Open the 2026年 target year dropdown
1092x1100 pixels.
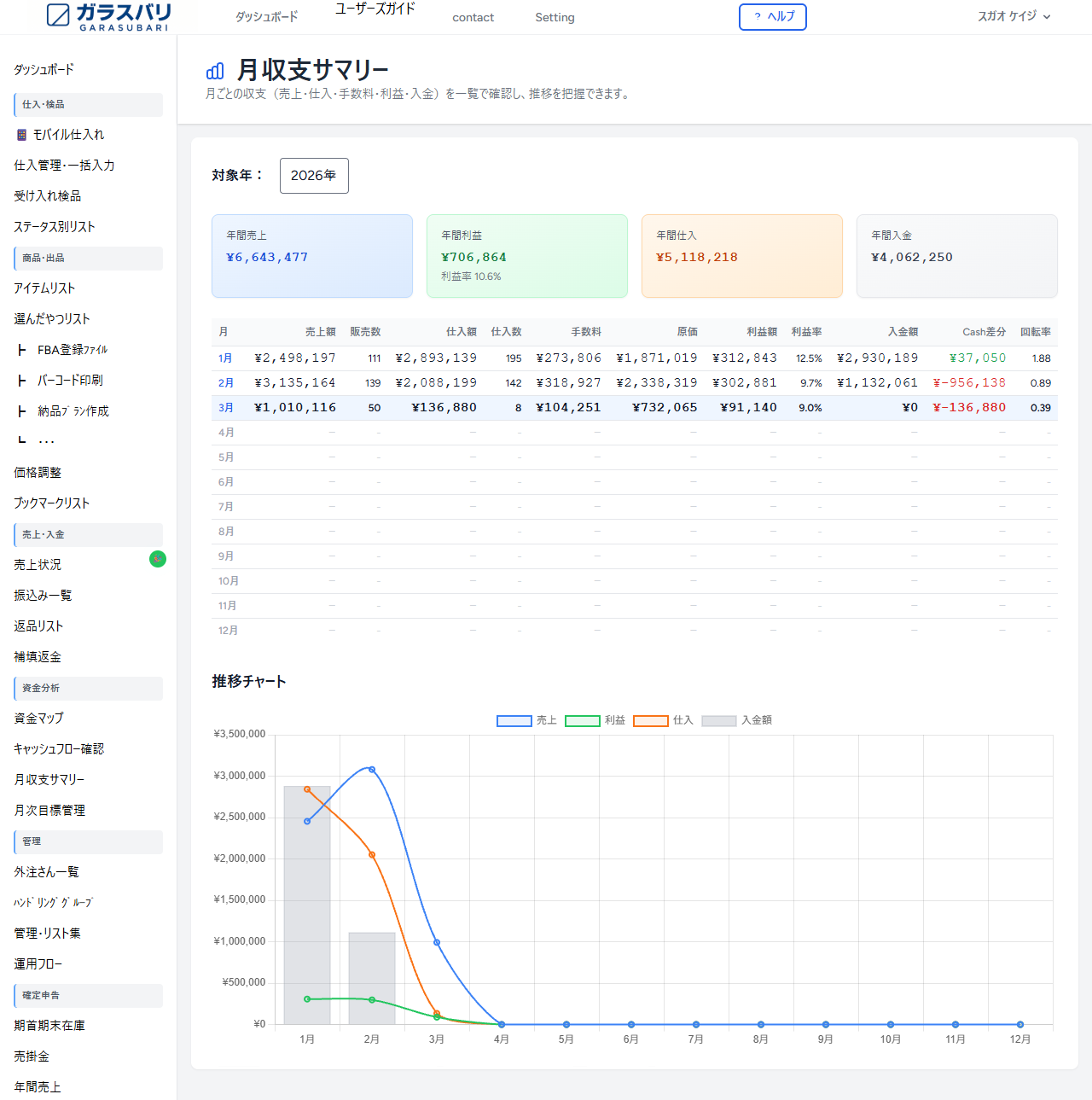tap(314, 176)
